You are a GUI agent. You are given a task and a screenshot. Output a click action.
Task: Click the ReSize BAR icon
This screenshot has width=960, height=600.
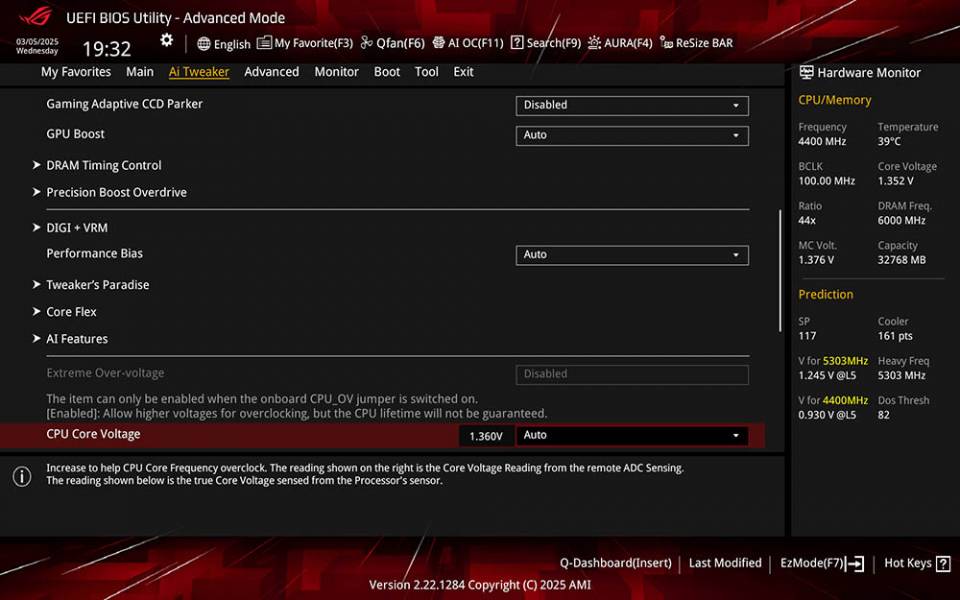pyautogui.click(x=666, y=42)
